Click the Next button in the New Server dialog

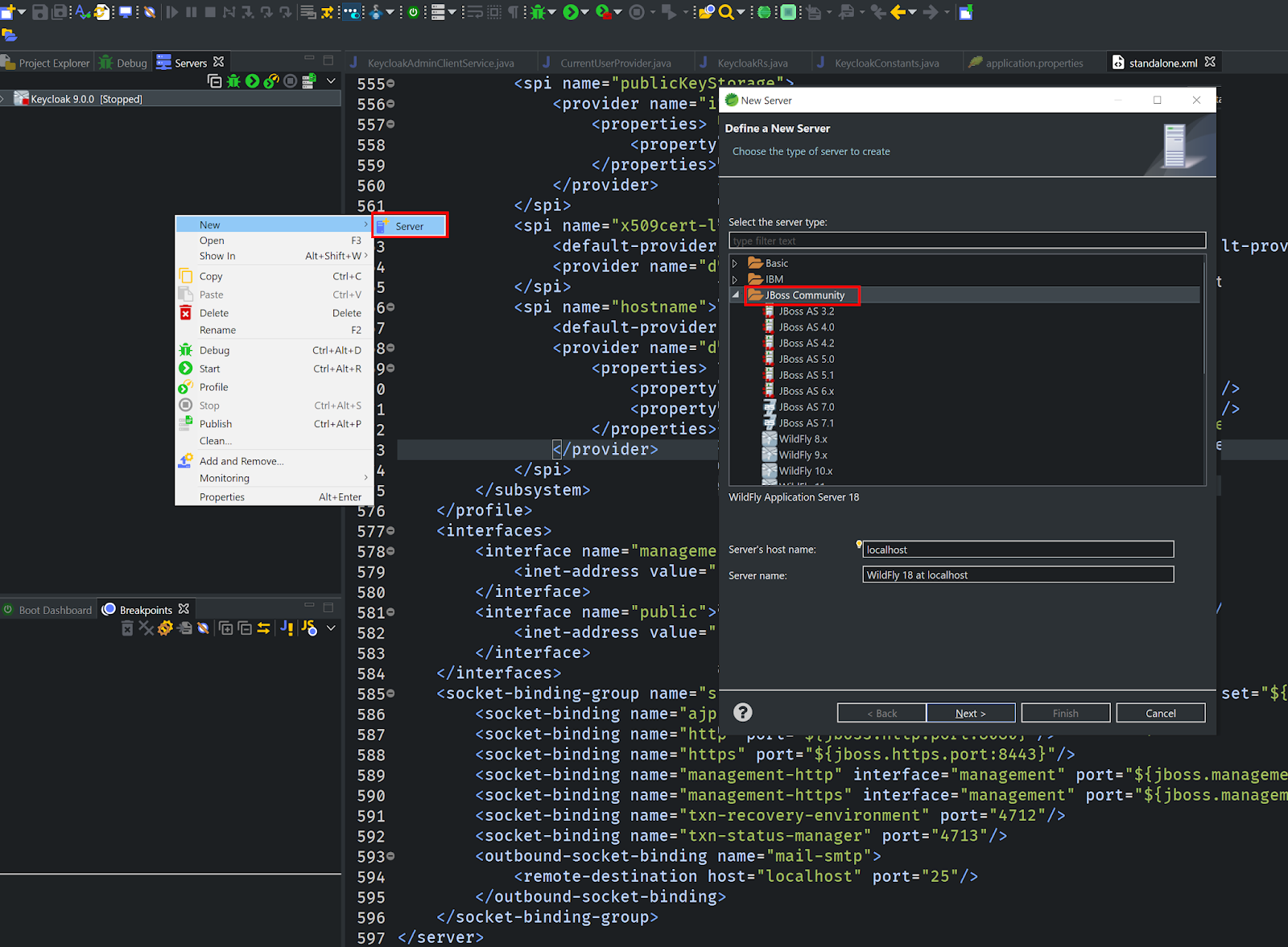[x=971, y=713]
